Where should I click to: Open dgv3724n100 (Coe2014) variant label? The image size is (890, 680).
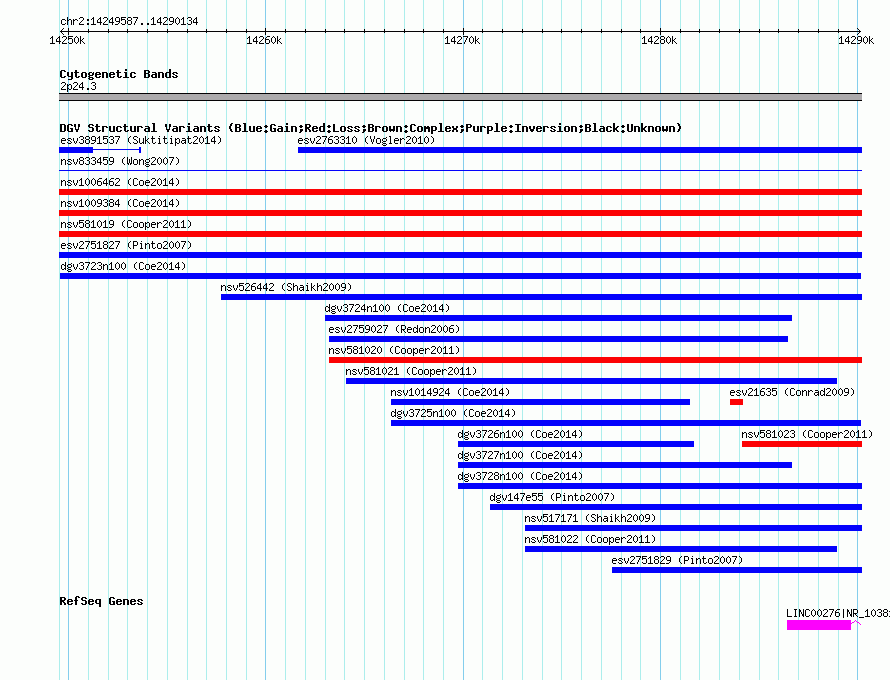point(387,308)
